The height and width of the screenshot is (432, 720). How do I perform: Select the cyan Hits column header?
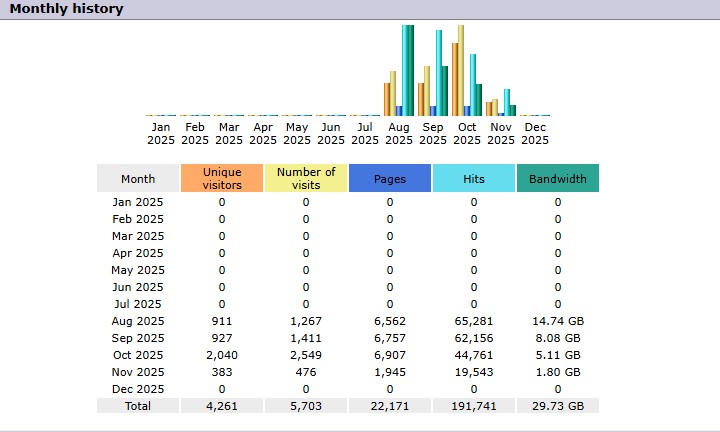[474, 178]
